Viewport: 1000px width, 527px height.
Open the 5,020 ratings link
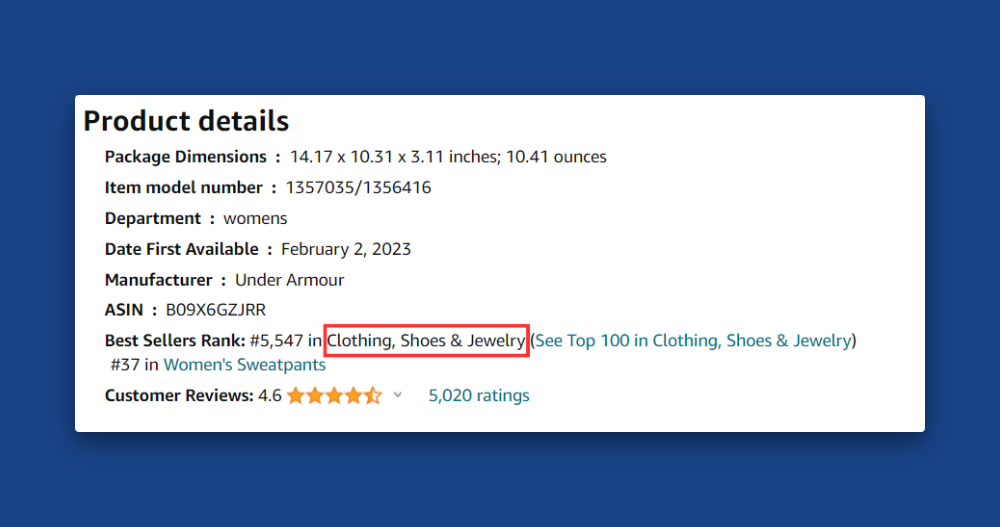(479, 395)
